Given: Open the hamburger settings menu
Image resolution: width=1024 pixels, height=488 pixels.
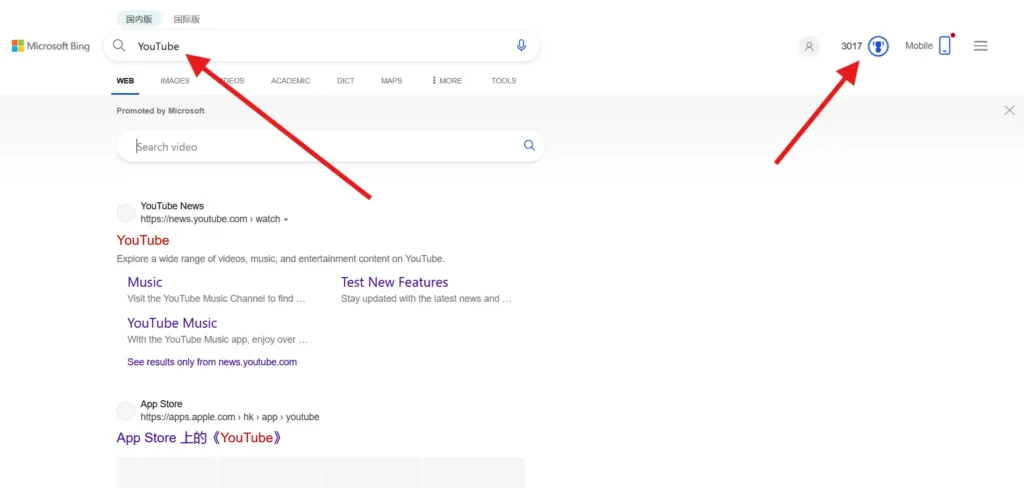Looking at the screenshot, I should pyautogui.click(x=980, y=46).
